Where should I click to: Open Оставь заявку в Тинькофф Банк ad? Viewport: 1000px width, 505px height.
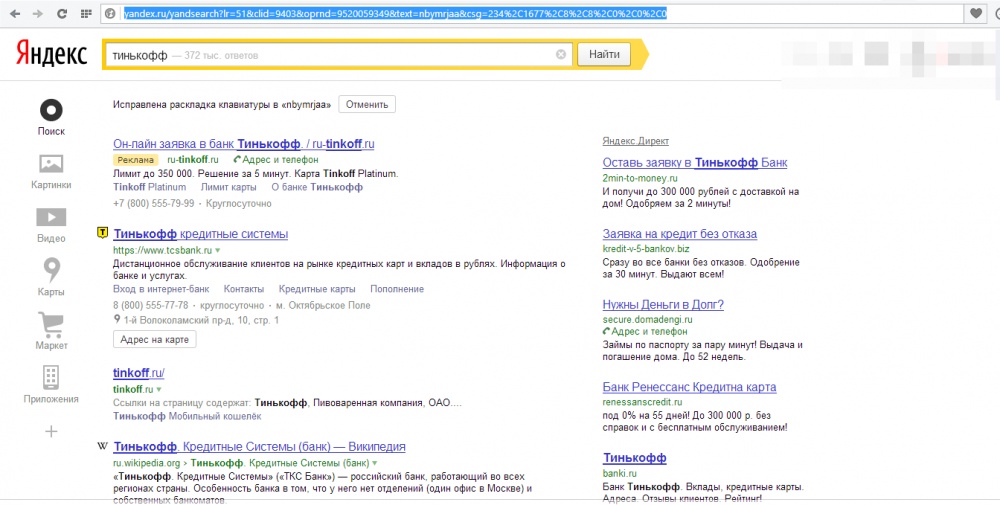[695, 163]
